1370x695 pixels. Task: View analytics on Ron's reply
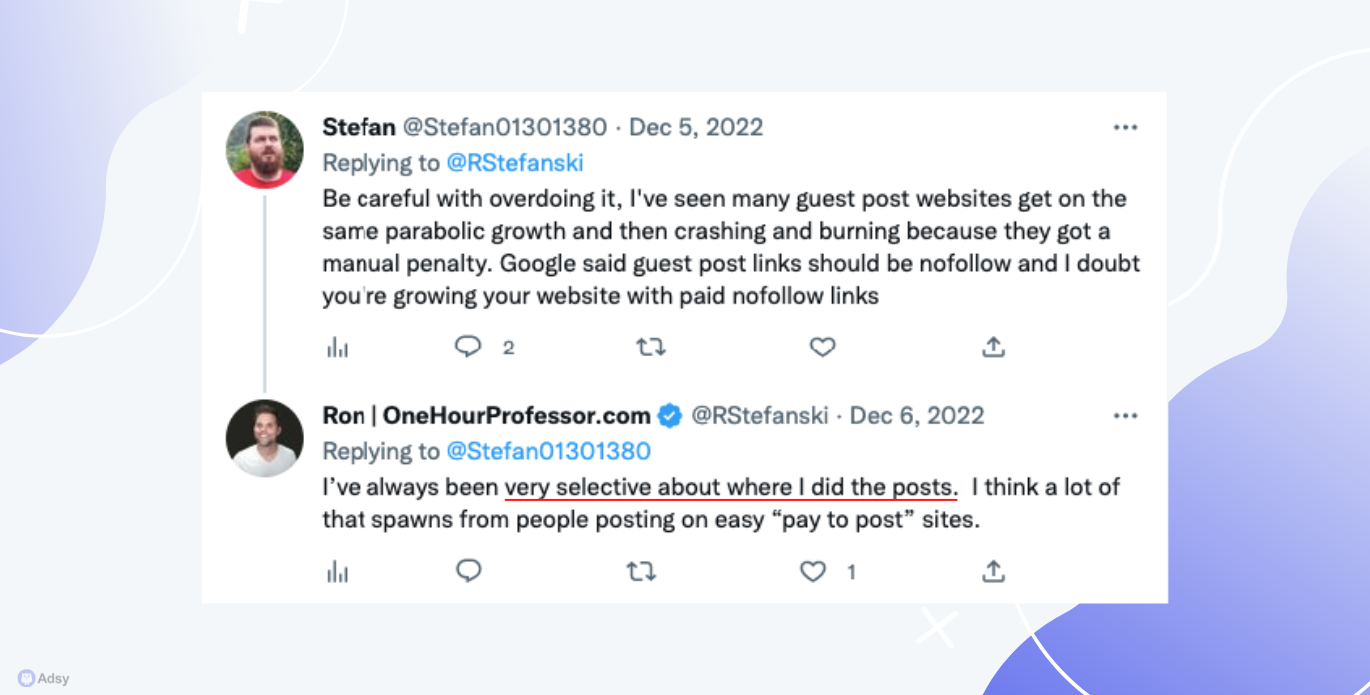pyautogui.click(x=338, y=571)
